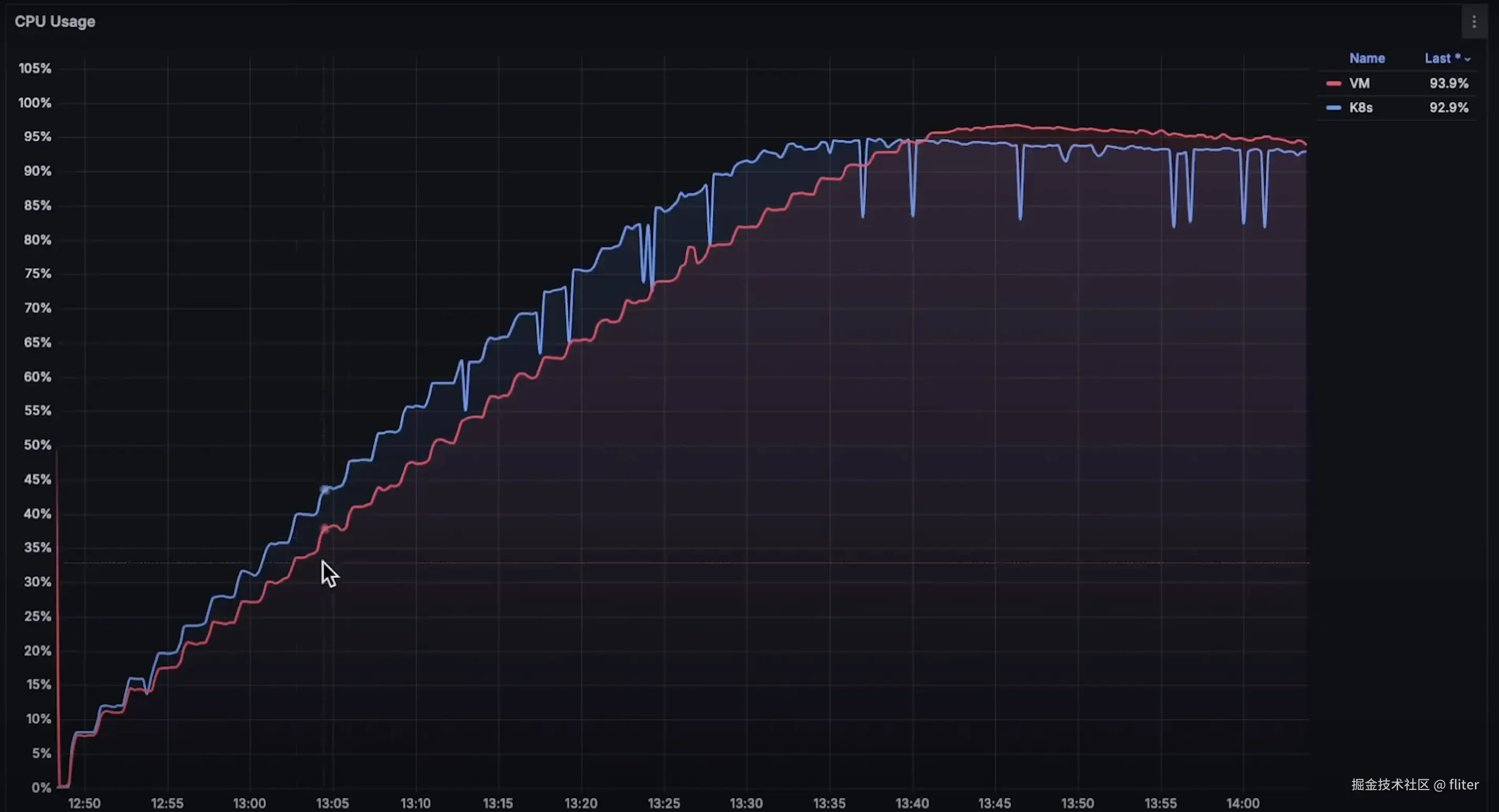
Task: Click the 50% y-axis label
Action: [x=37, y=445]
